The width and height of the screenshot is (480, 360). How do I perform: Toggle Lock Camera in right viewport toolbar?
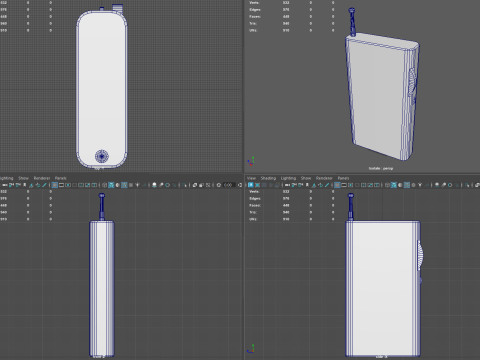tap(294, 185)
